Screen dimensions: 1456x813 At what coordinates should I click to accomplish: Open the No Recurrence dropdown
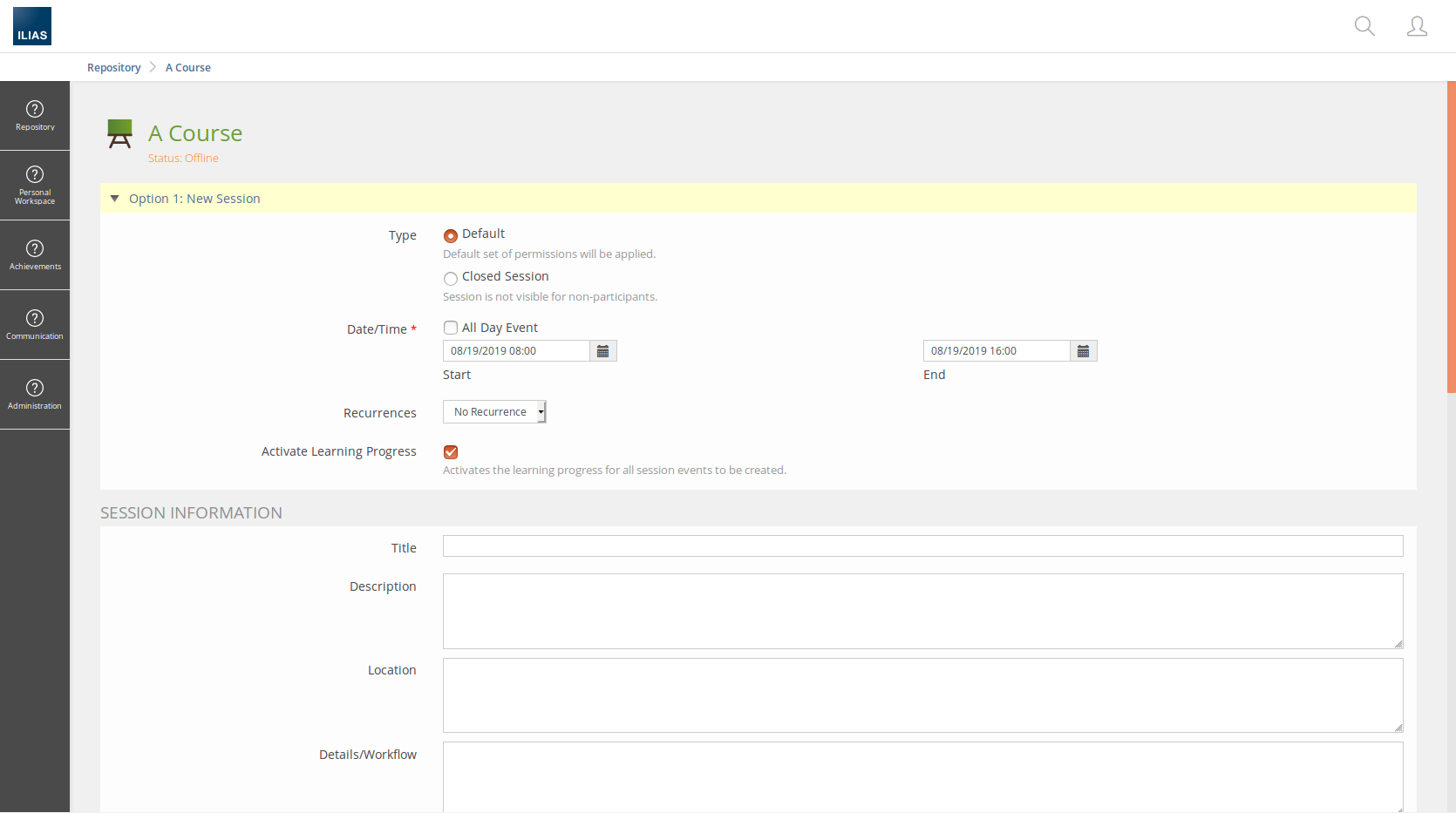tap(494, 412)
